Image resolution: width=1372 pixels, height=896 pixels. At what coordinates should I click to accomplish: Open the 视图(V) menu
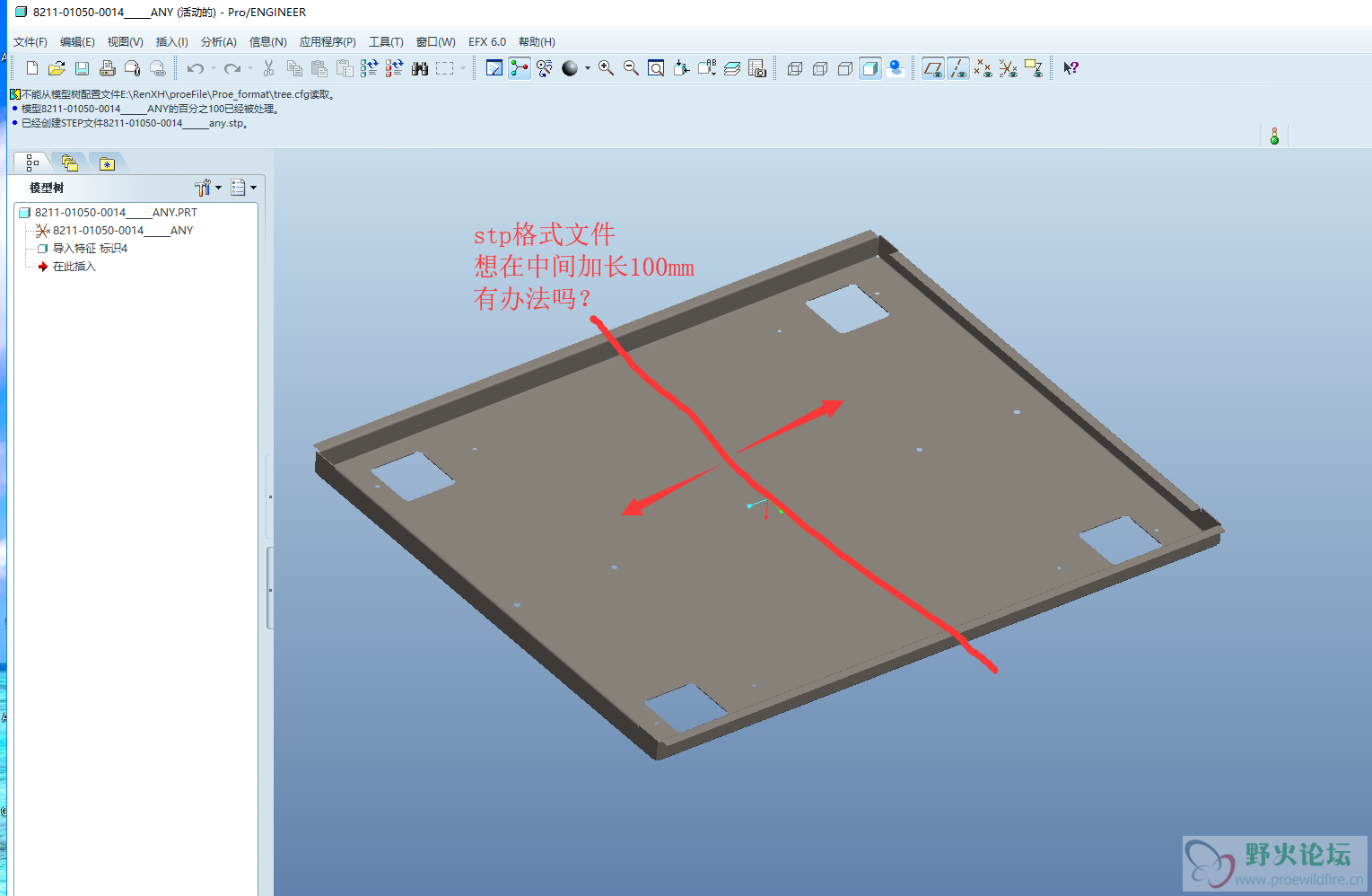126,42
